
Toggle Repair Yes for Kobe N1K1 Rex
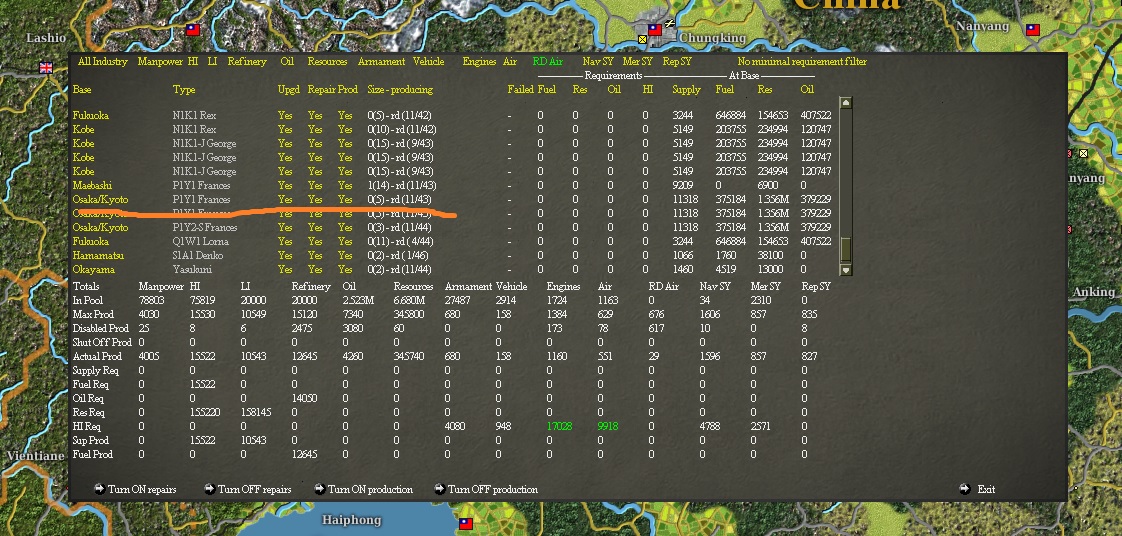pyautogui.click(x=315, y=130)
